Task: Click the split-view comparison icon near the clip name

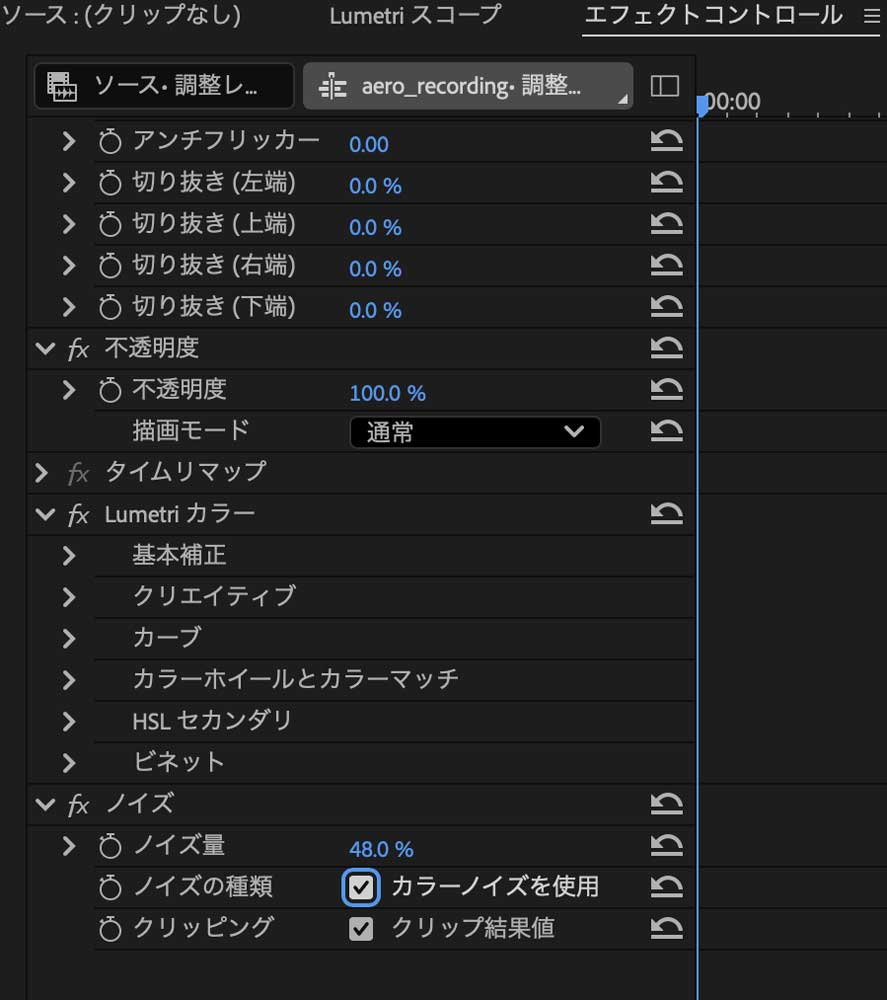Action: pyautogui.click(x=664, y=86)
